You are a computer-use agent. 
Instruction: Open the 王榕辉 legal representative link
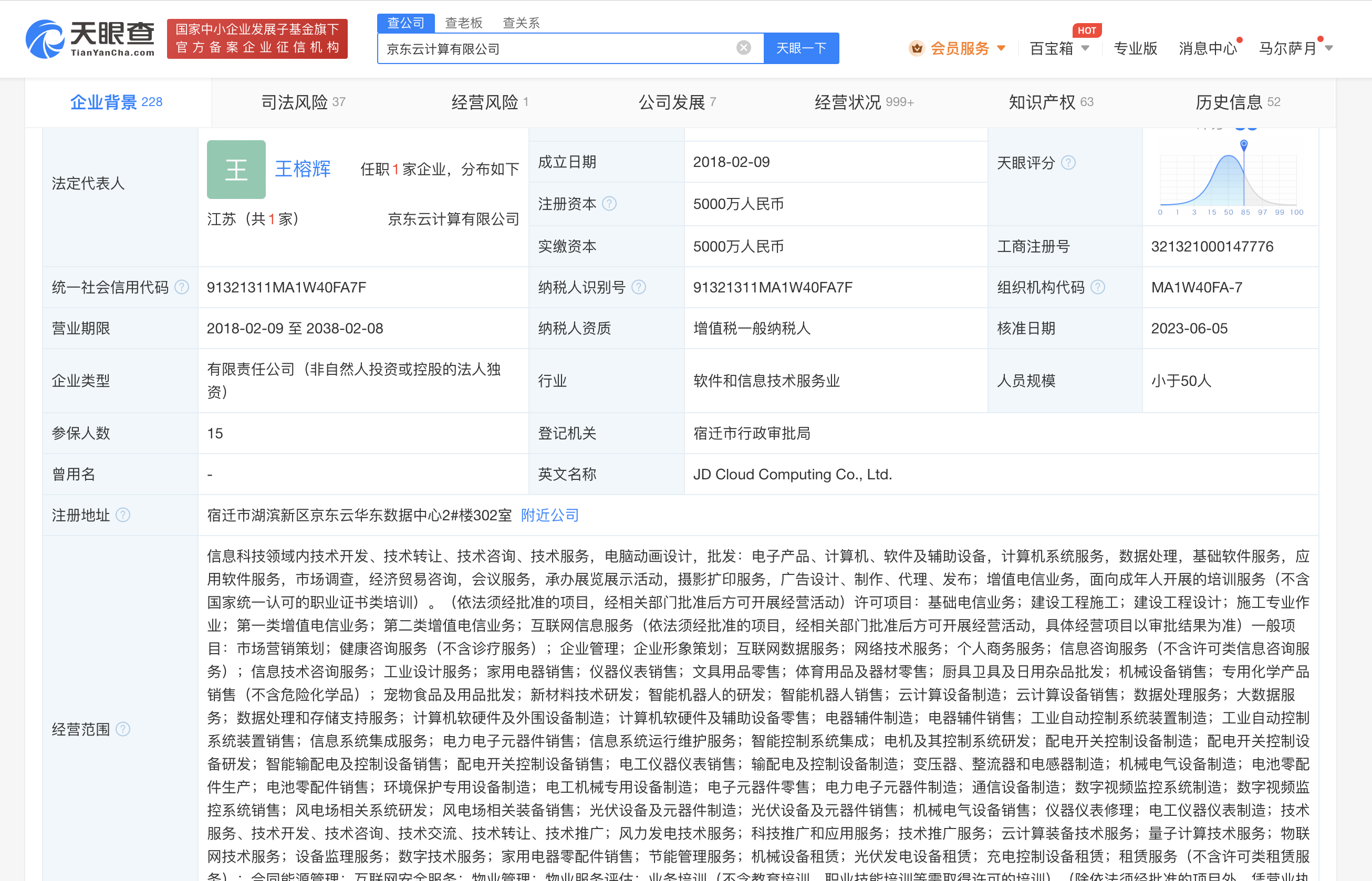tap(303, 170)
